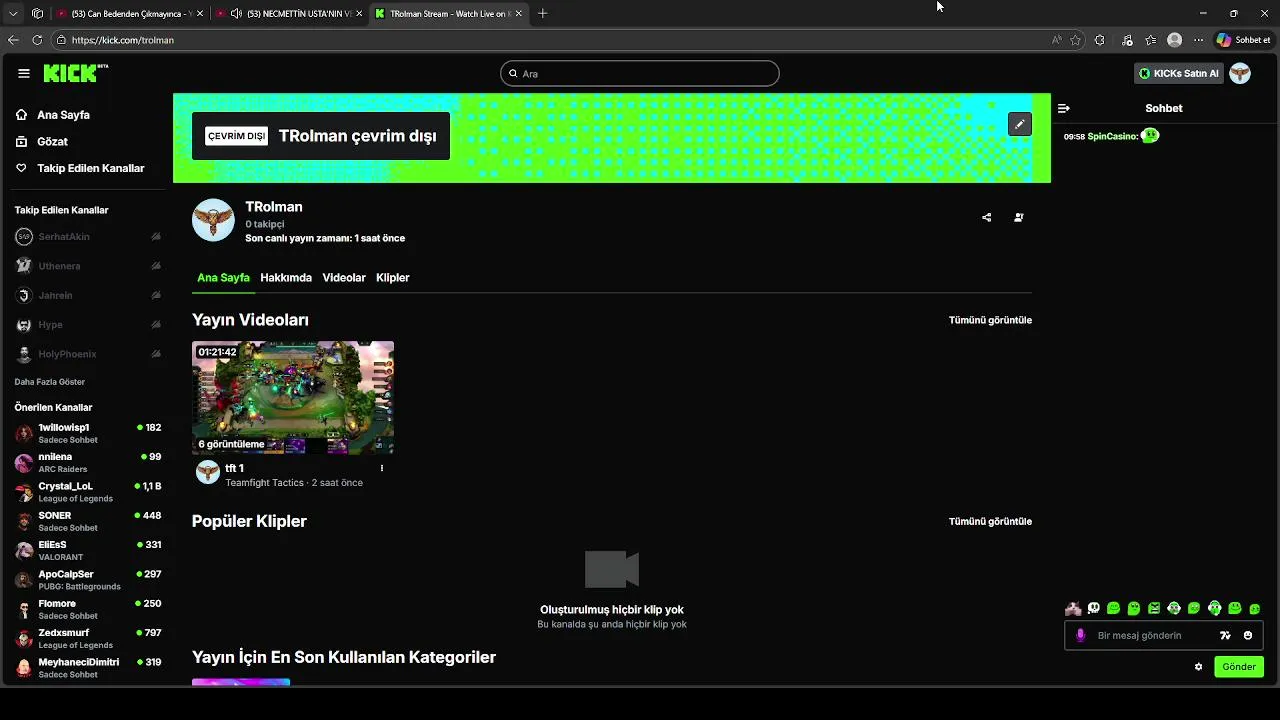Reload the page in browser
The image size is (1280, 720).
37,40
